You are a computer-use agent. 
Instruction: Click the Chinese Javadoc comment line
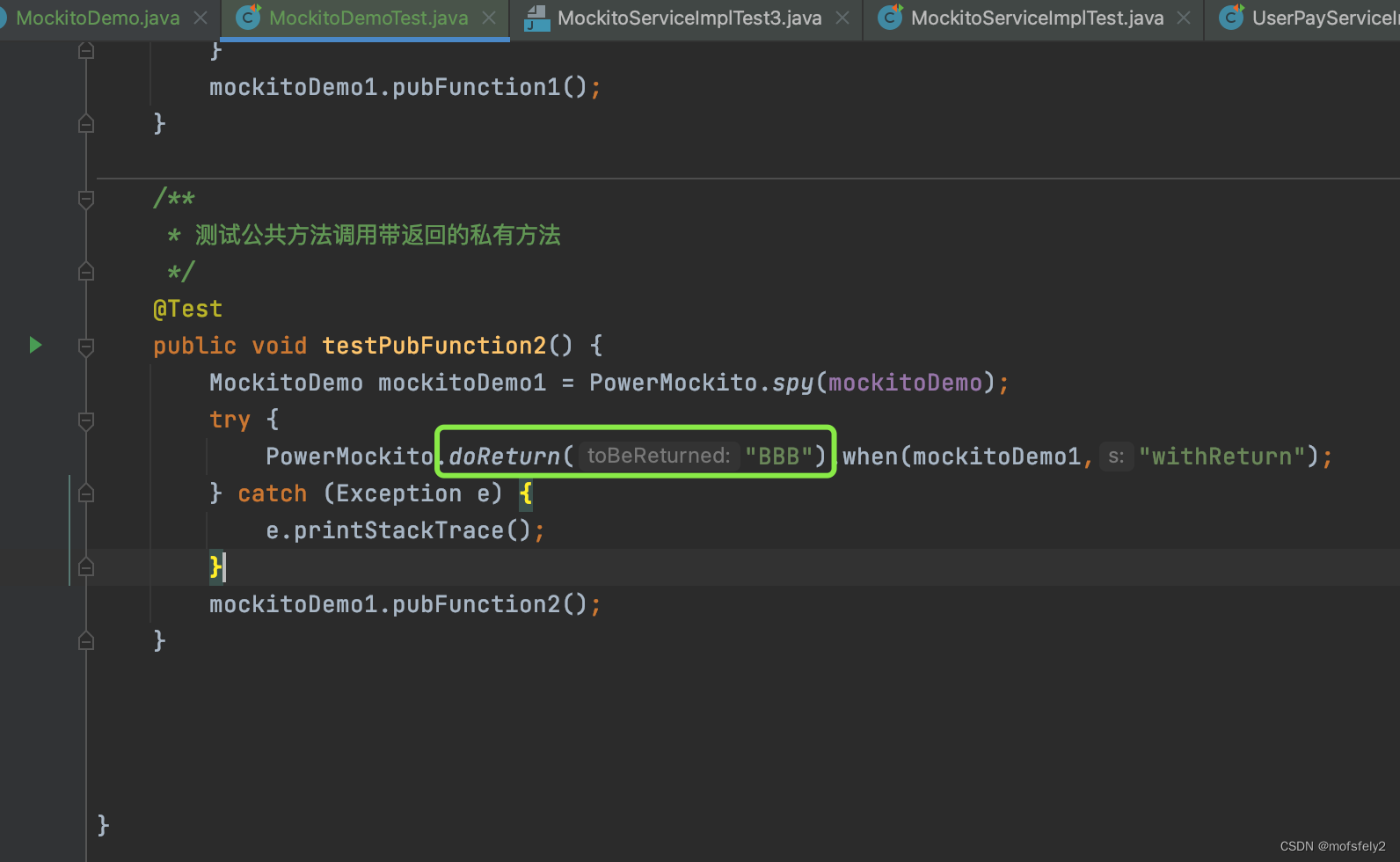pyautogui.click(x=363, y=235)
